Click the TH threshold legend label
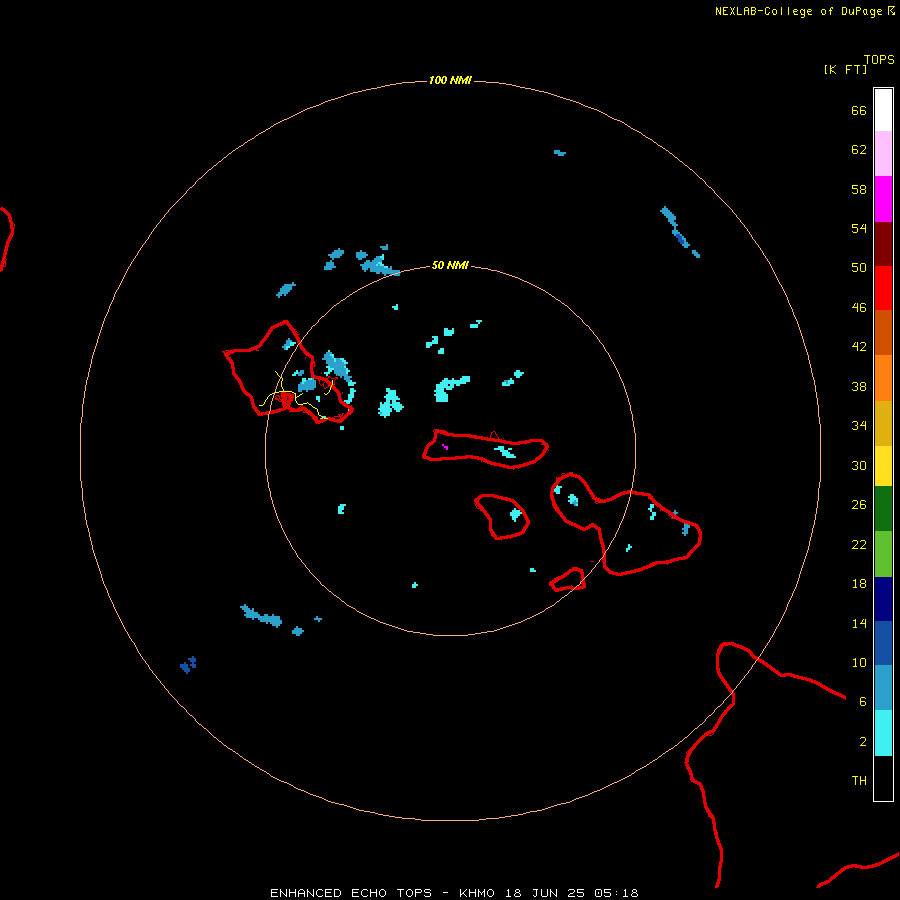This screenshot has height=900, width=900. pos(859,781)
